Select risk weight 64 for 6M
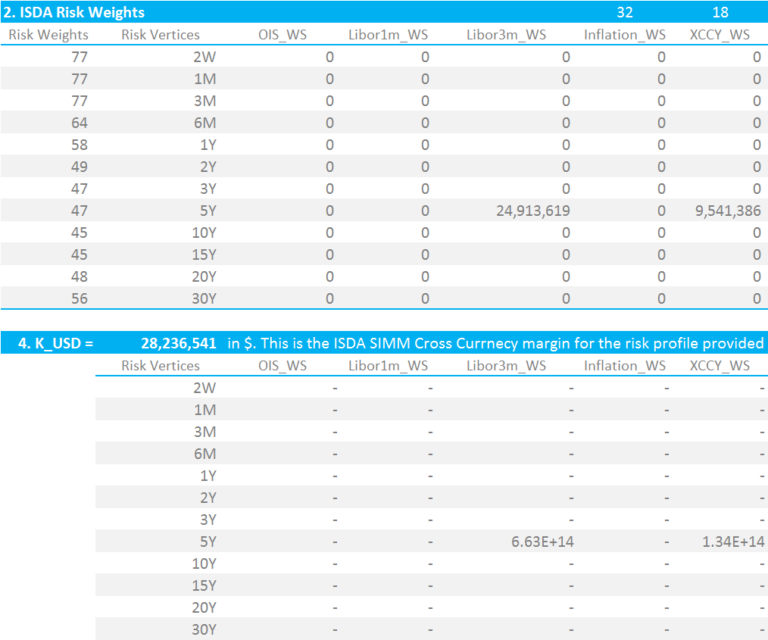Viewport: 768px width, 640px height. [x=79, y=123]
